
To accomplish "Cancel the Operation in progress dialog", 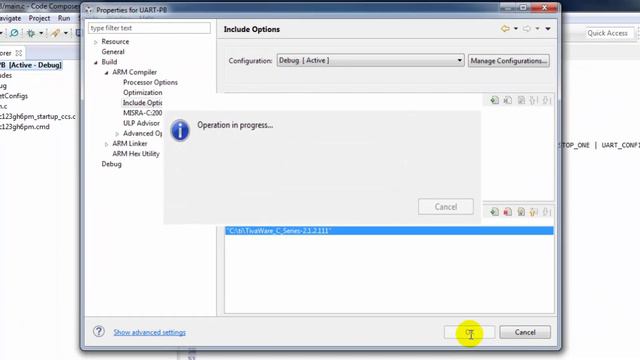I will coord(446,207).
